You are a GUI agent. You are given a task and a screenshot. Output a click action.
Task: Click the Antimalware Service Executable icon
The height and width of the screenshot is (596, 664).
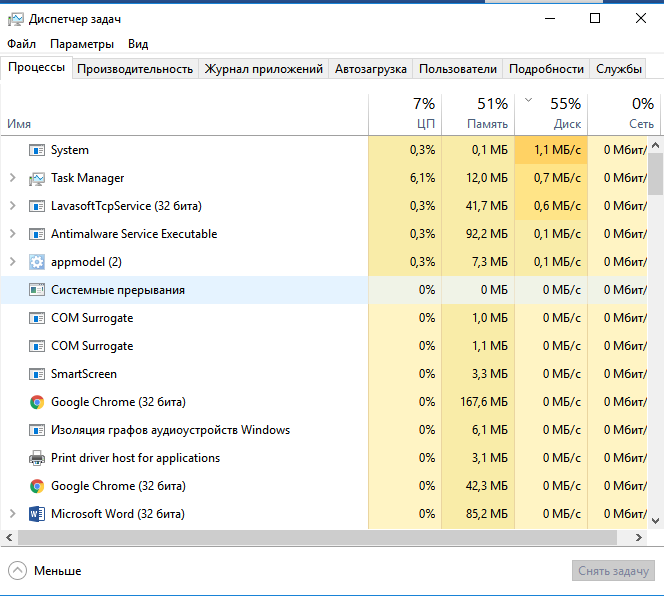tap(37, 234)
